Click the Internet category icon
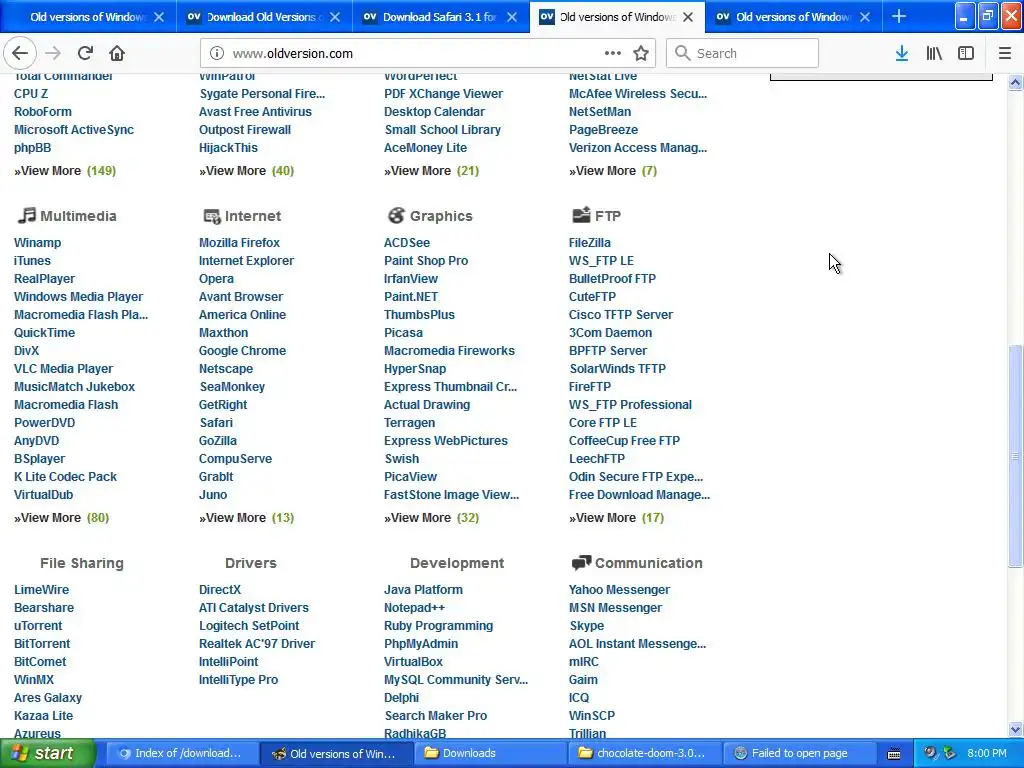 212,216
